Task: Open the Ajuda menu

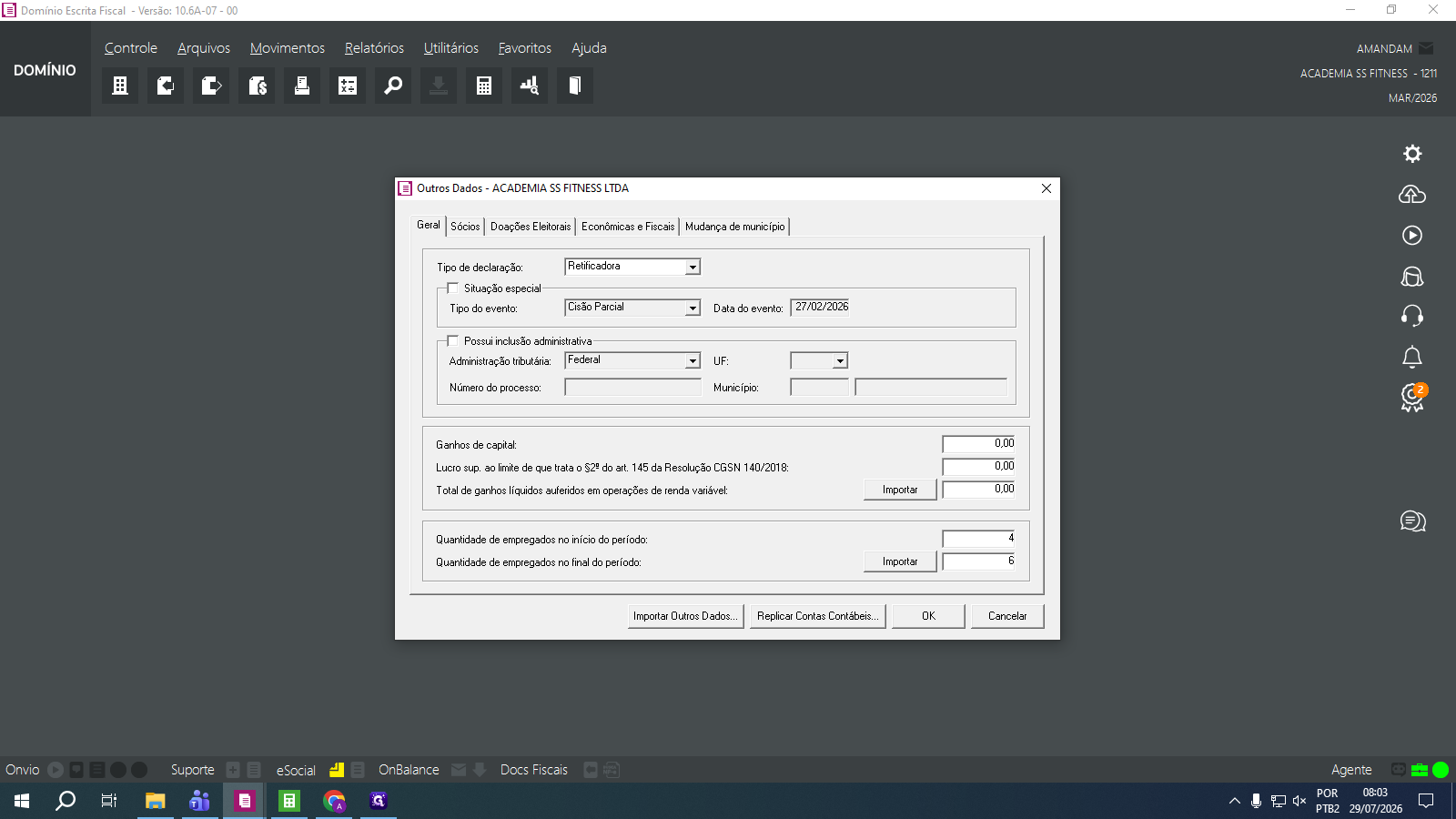Action: coord(589,48)
